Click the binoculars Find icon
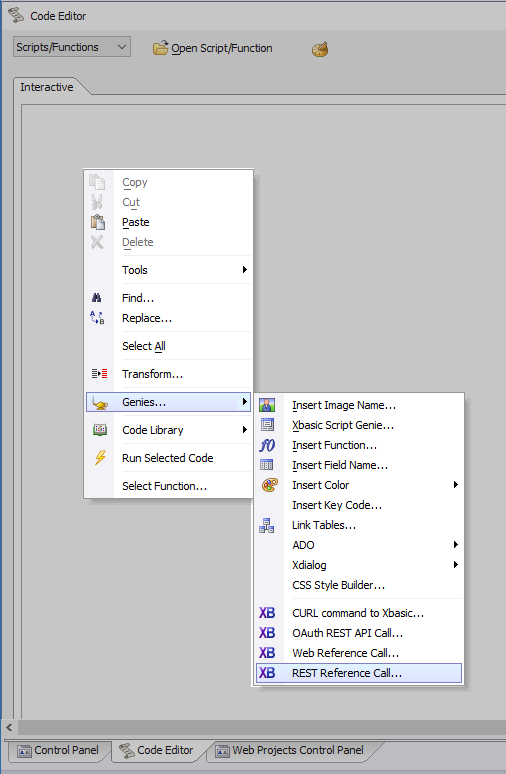 tap(97, 298)
